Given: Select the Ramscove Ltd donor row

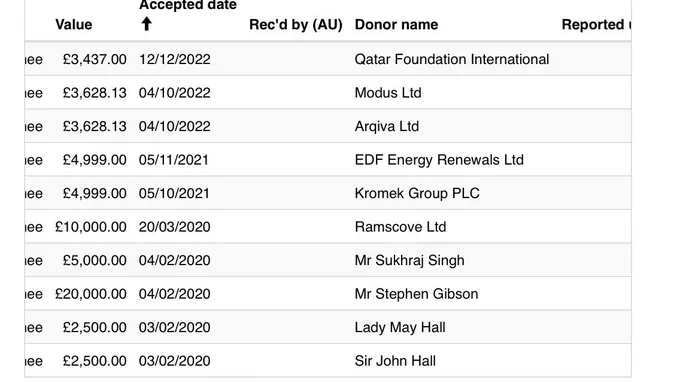Looking at the screenshot, I should coord(328,227).
